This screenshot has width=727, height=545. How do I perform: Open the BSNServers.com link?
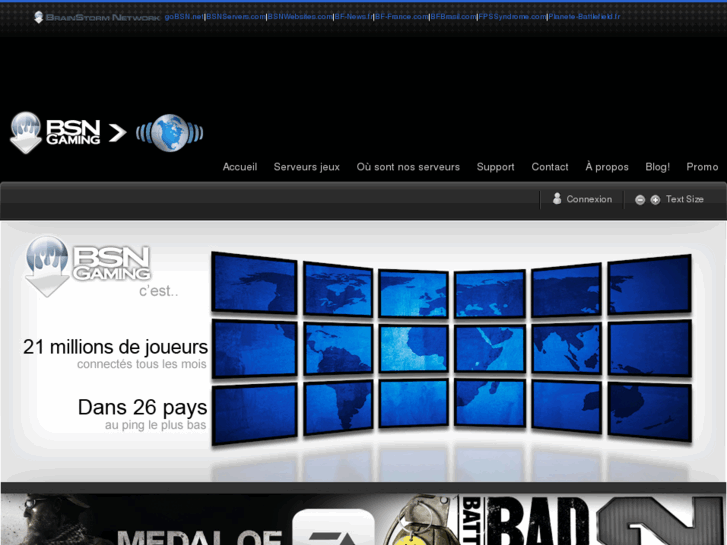236,17
